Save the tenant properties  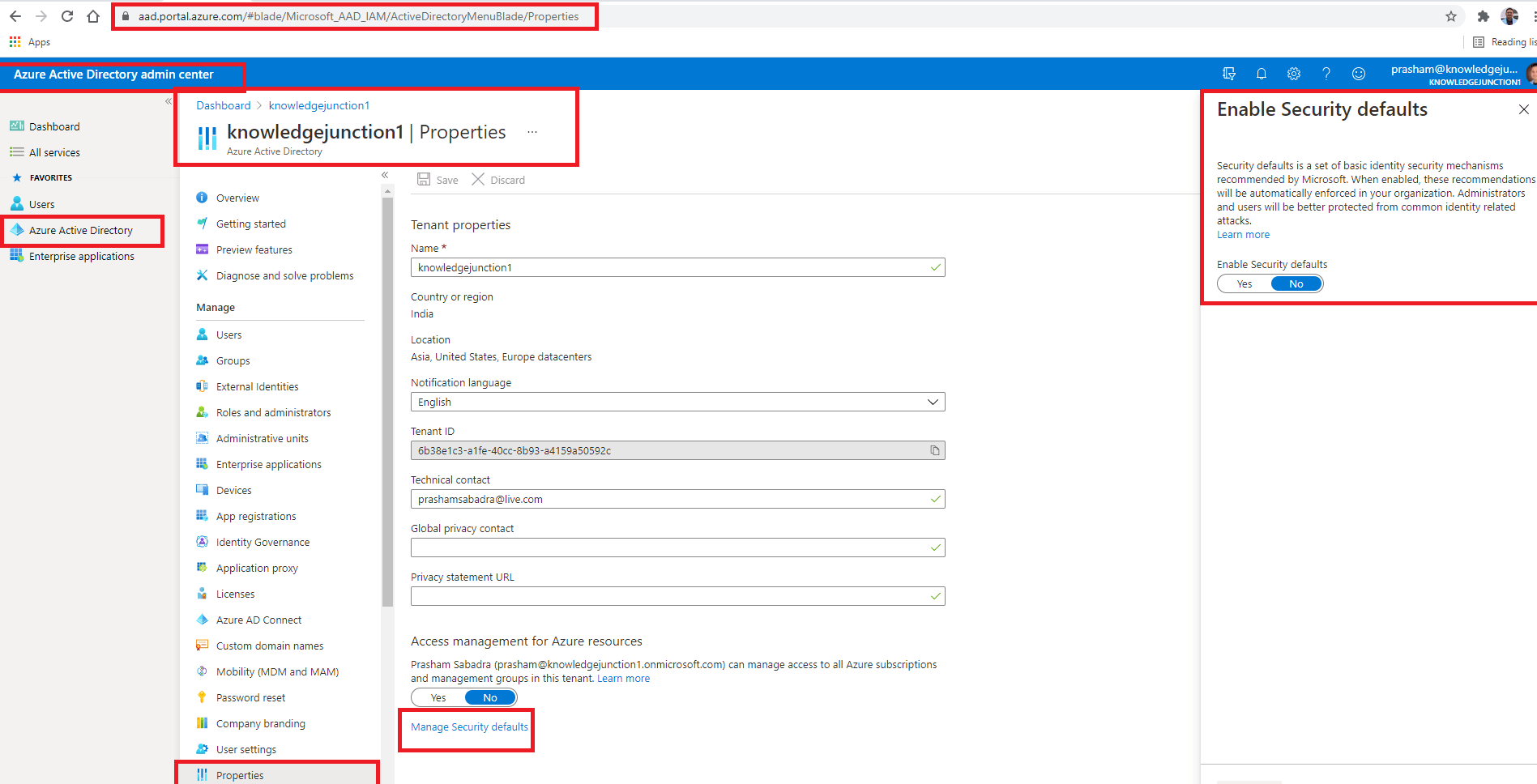point(438,180)
